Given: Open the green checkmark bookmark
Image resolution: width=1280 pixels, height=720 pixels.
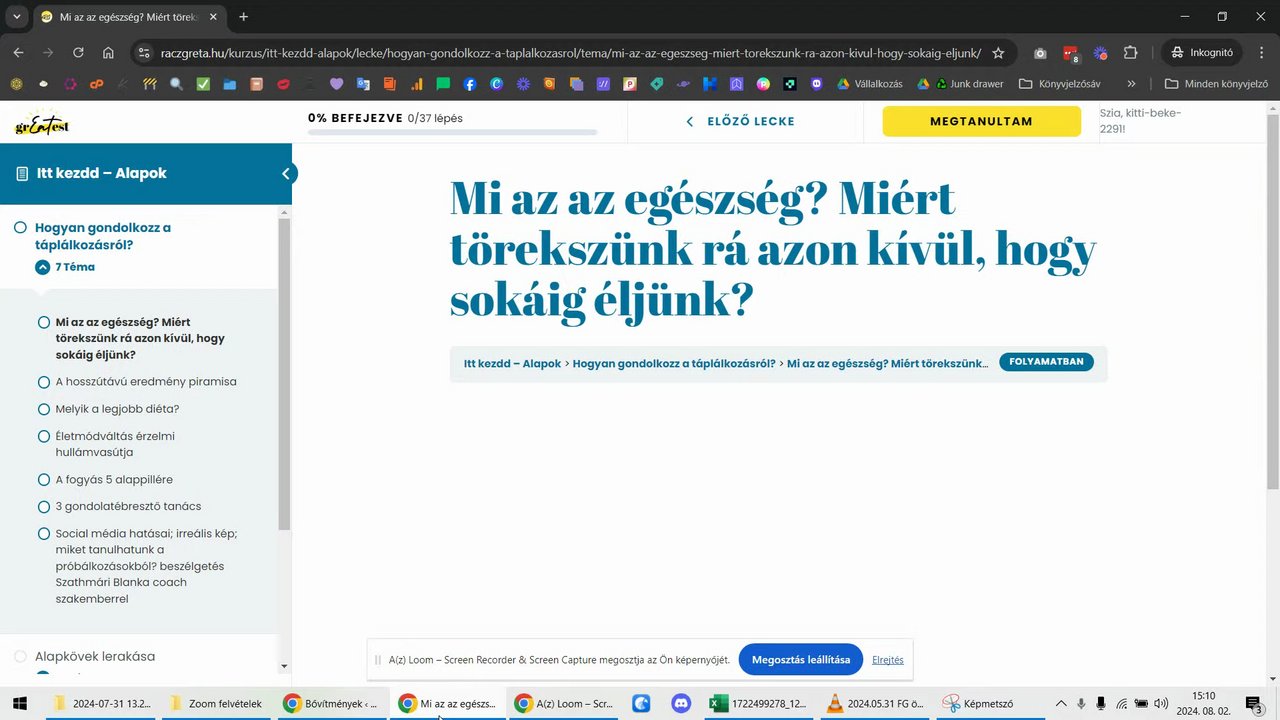Looking at the screenshot, I should pos(203,84).
